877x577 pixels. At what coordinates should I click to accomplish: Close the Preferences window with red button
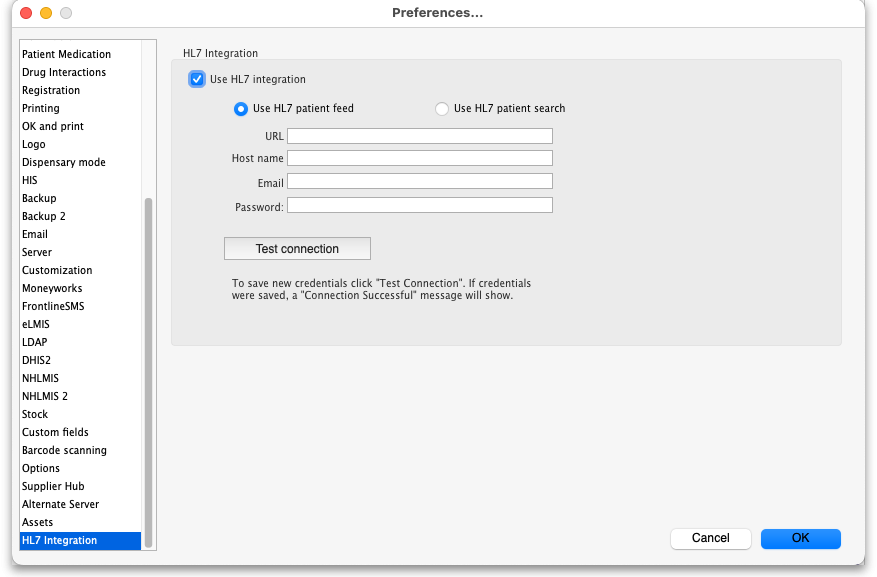point(26,13)
